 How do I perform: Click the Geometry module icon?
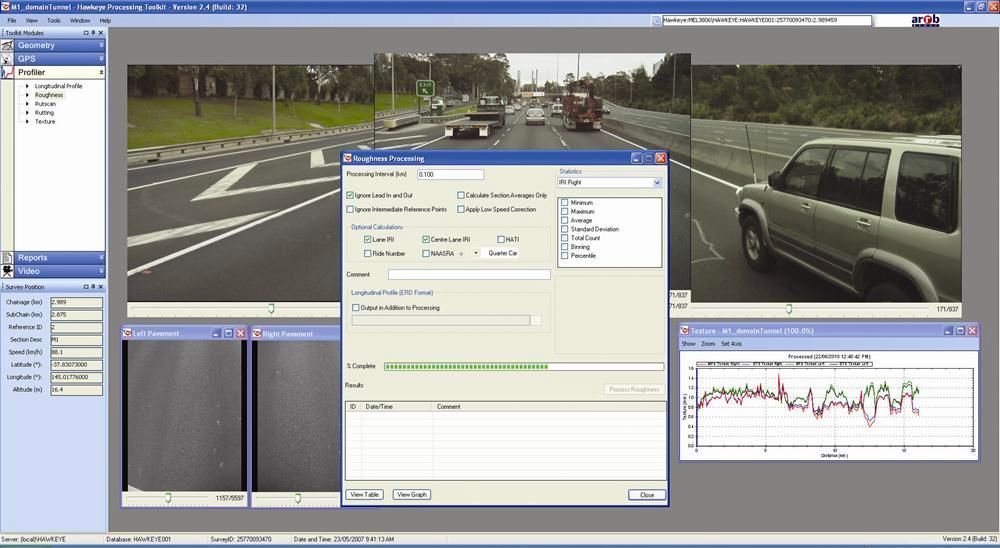pos(7,45)
